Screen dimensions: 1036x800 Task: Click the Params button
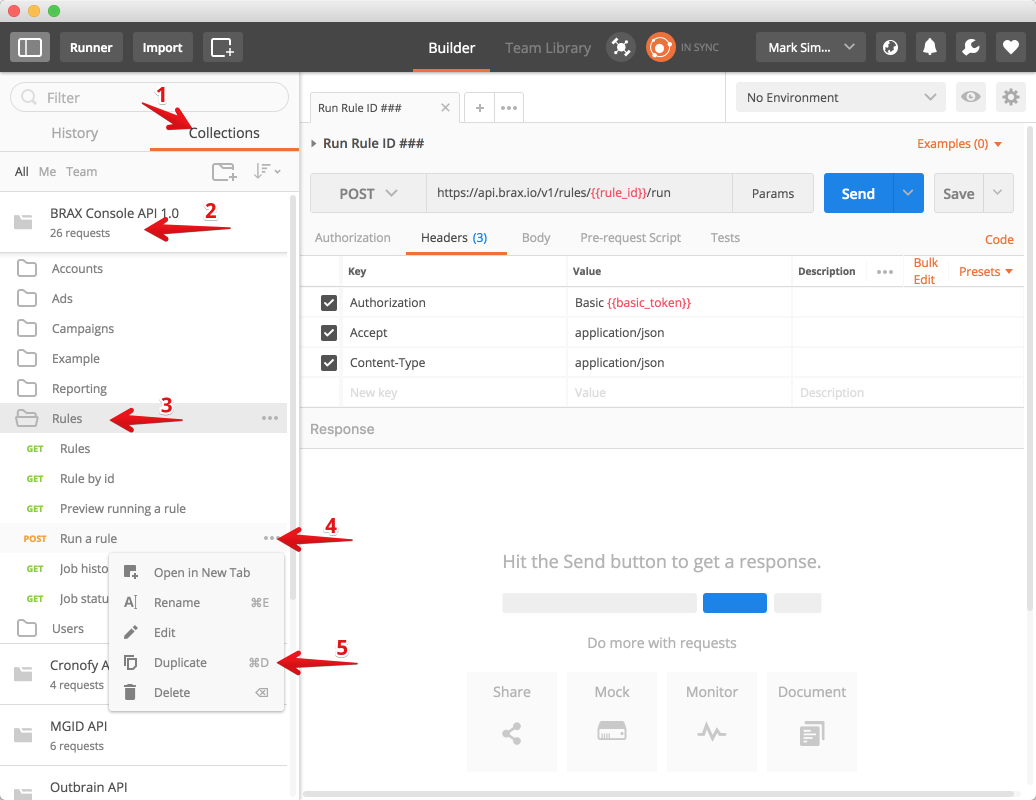pyautogui.click(x=772, y=194)
